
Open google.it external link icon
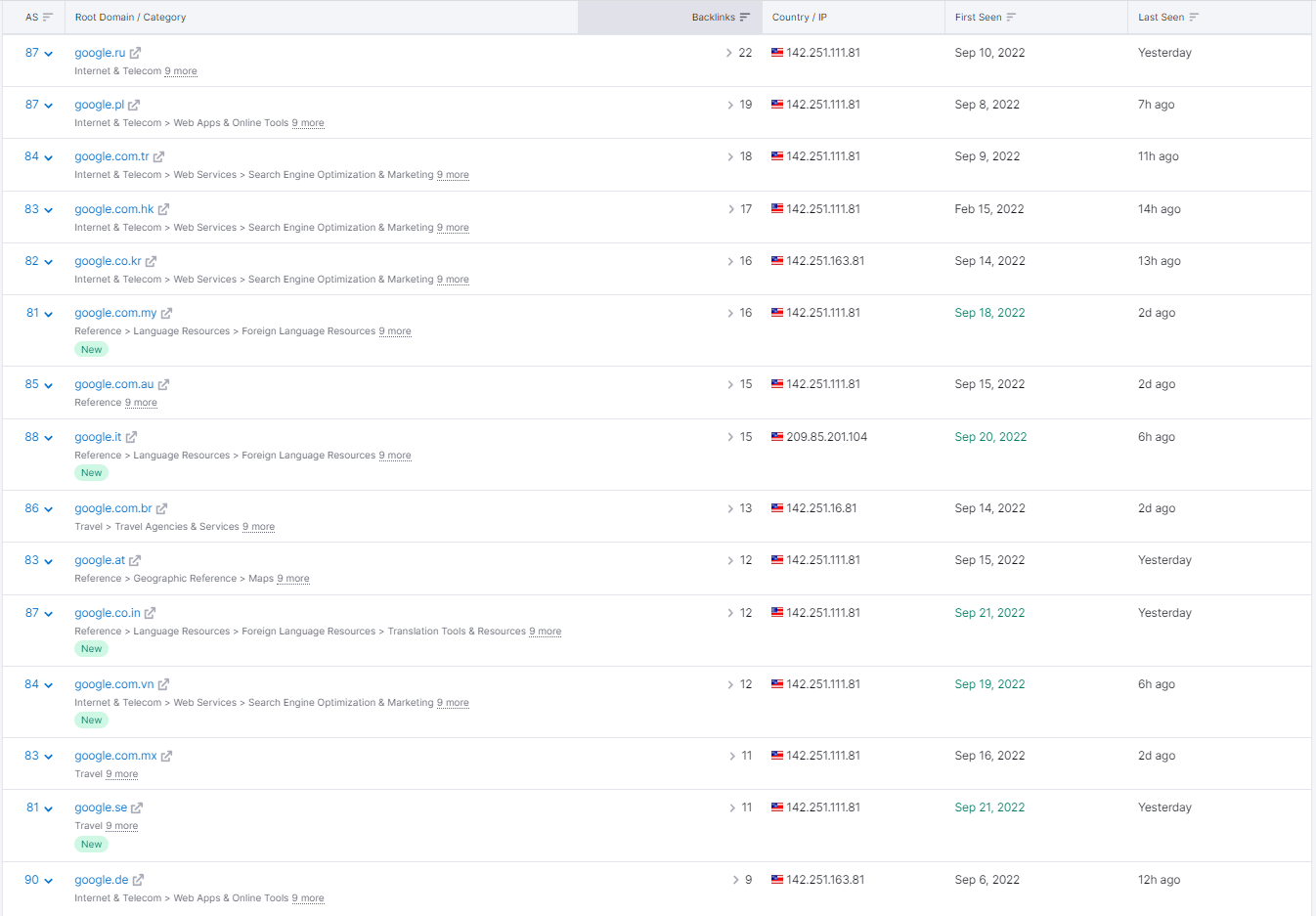131,437
